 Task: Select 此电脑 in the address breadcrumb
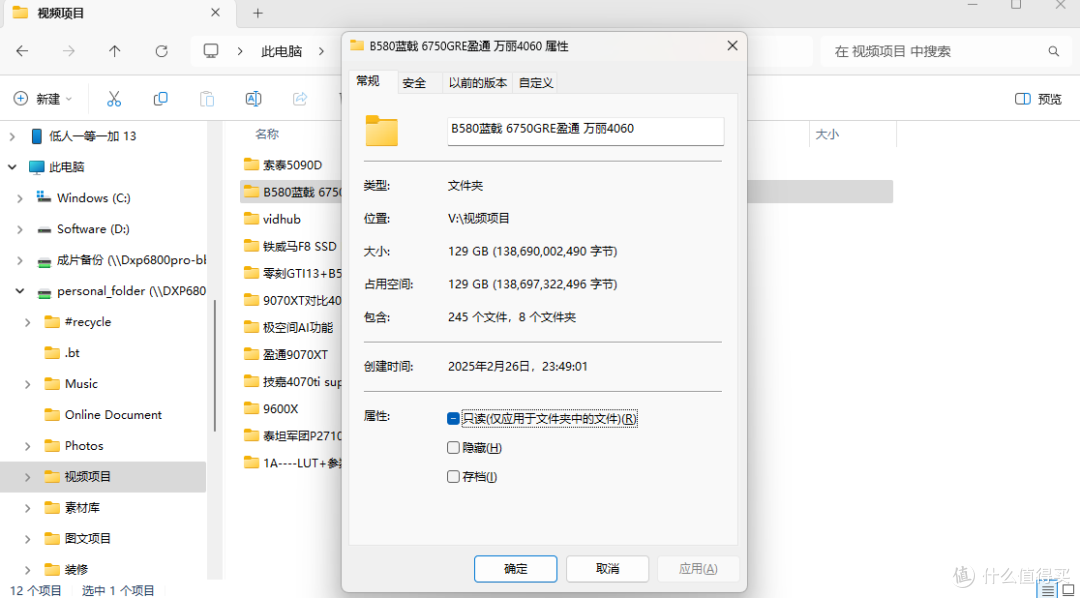[282, 51]
